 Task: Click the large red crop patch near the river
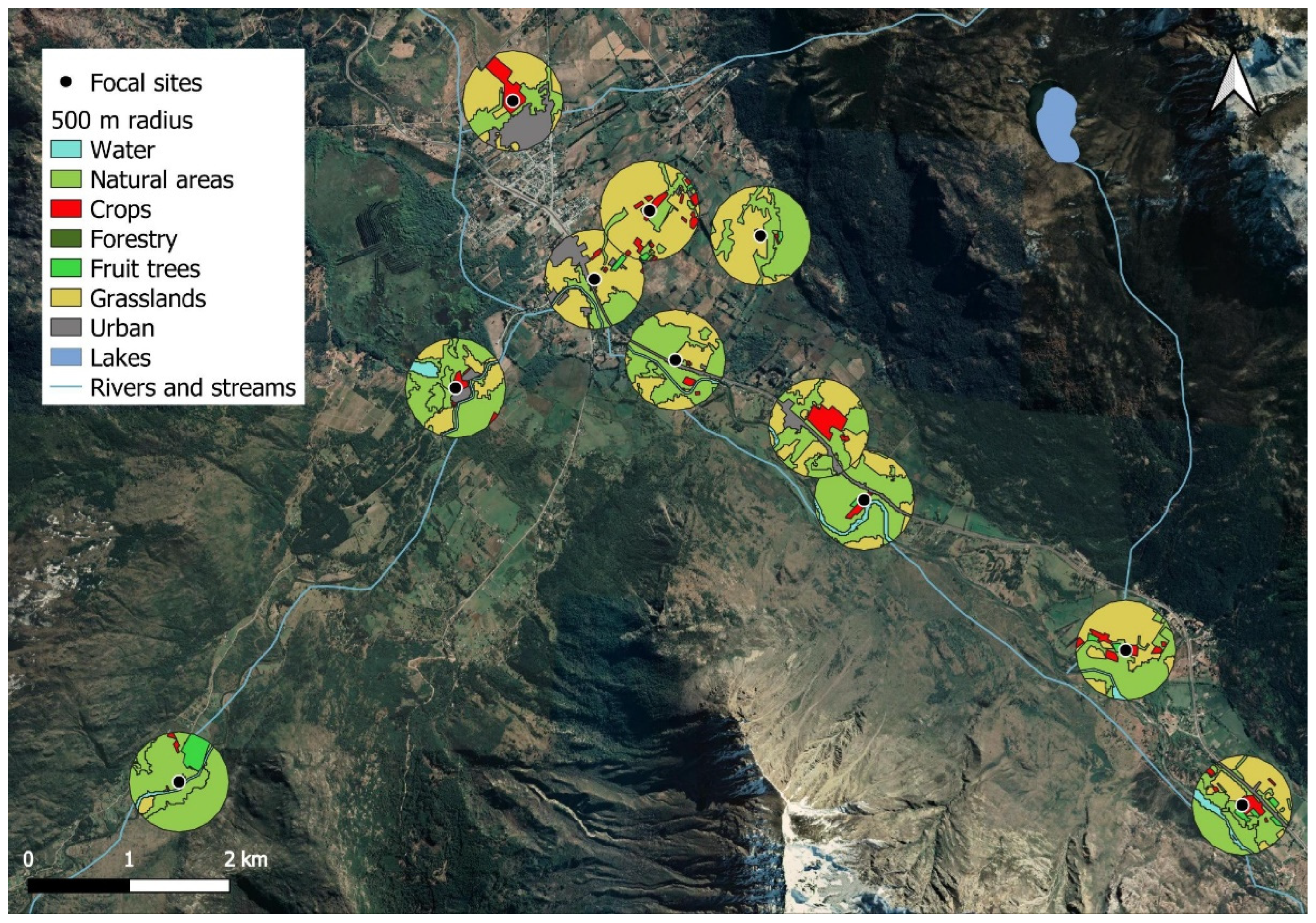(x=826, y=419)
